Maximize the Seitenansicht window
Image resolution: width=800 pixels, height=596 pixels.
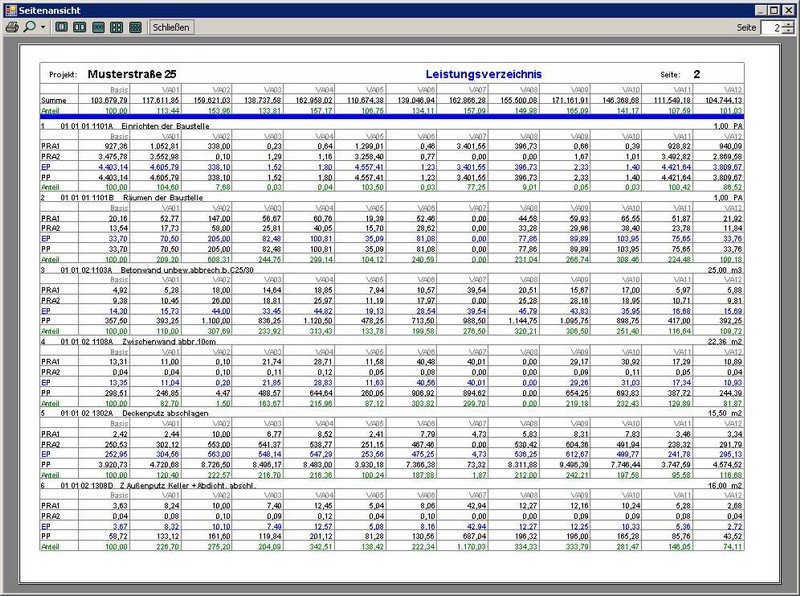(774, 8)
